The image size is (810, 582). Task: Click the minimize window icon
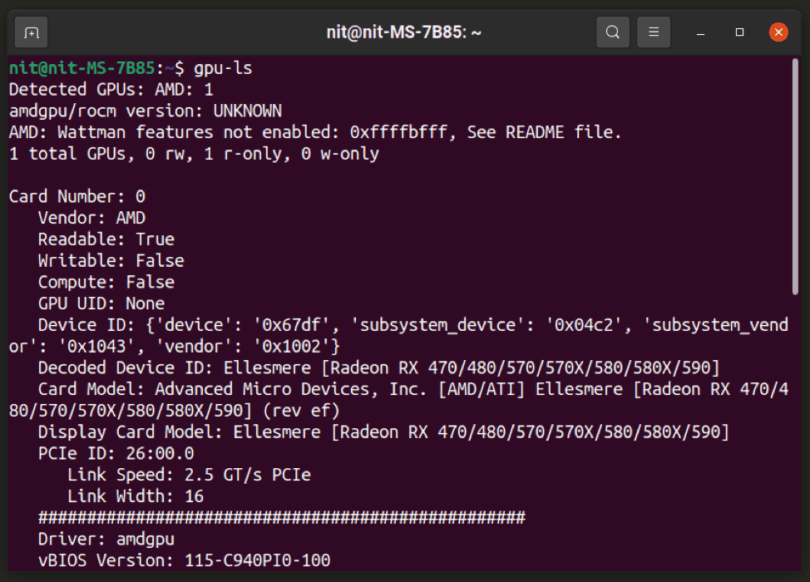pyautogui.click(x=697, y=32)
